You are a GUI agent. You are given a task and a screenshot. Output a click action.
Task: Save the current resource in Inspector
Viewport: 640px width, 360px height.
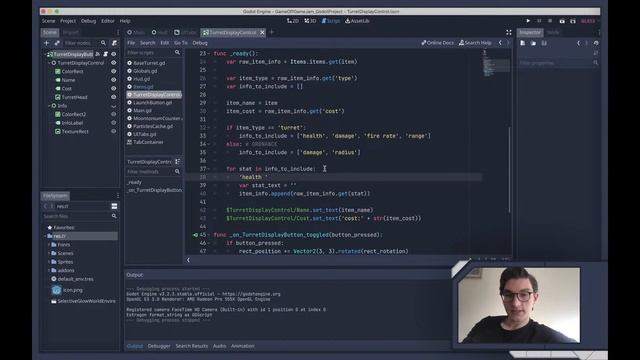(x=544, y=43)
